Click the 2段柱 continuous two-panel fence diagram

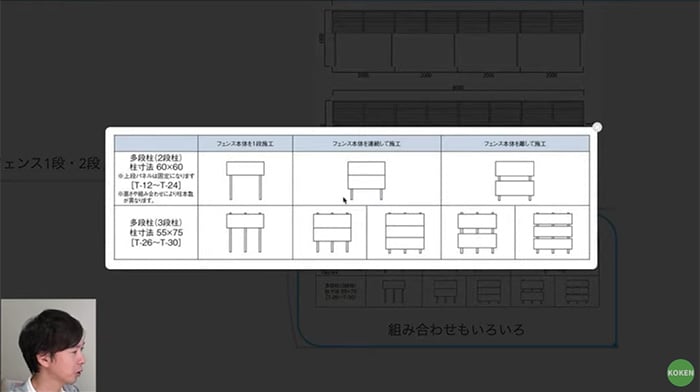coord(367,180)
